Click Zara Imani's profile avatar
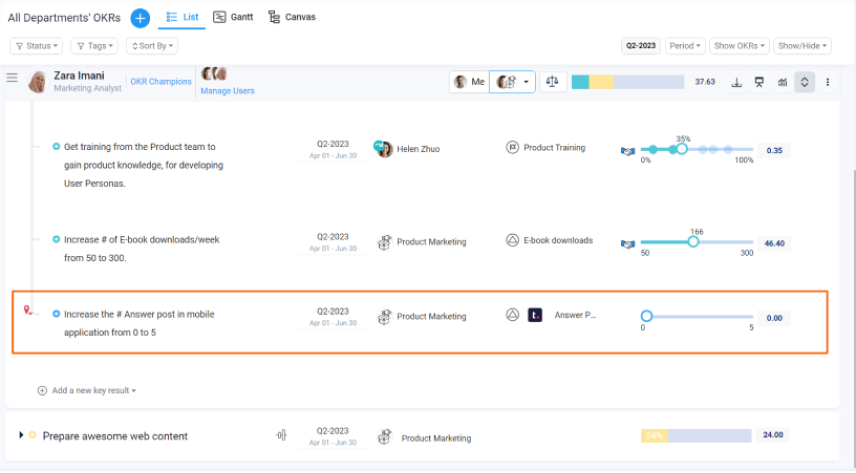 click(x=38, y=82)
